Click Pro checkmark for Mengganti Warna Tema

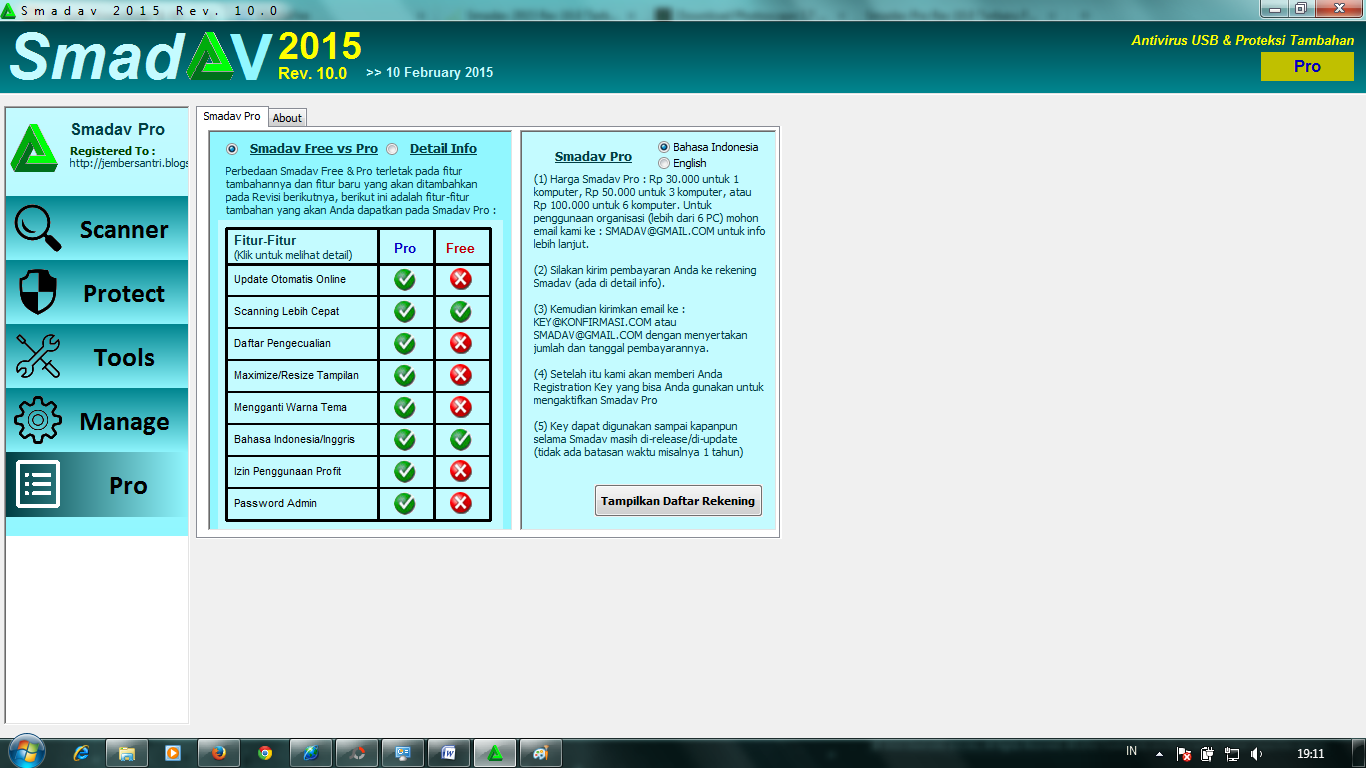(405, 407)
